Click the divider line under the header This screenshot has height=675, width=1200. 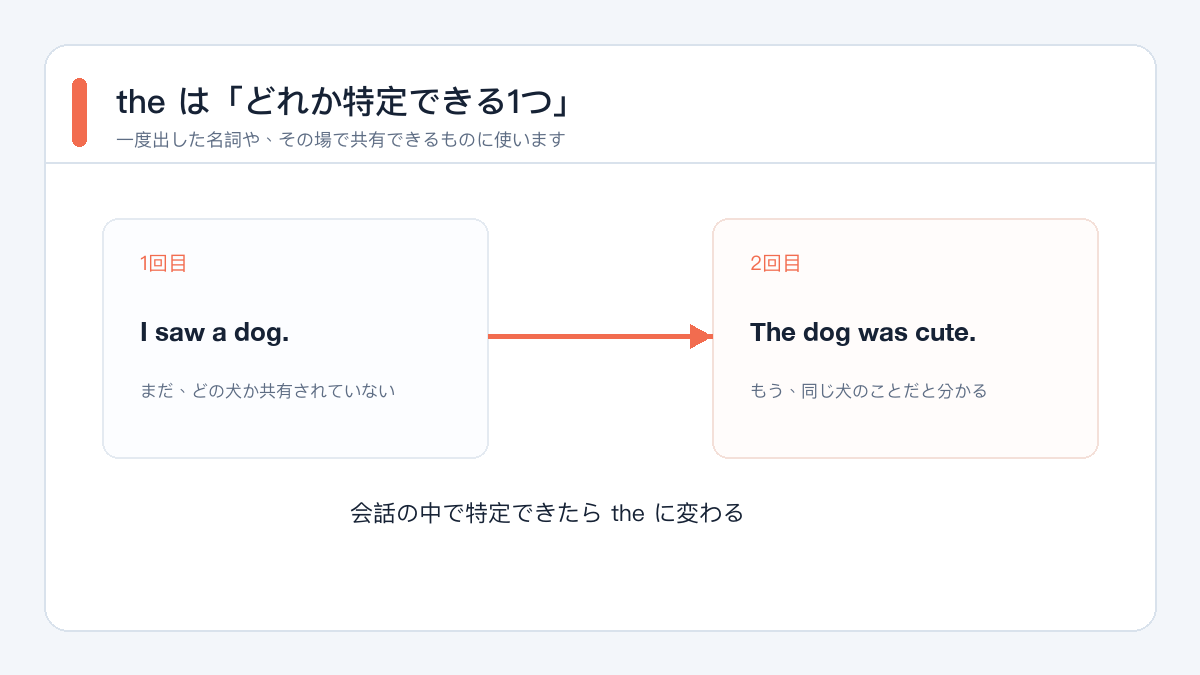(x=600, y=162)
